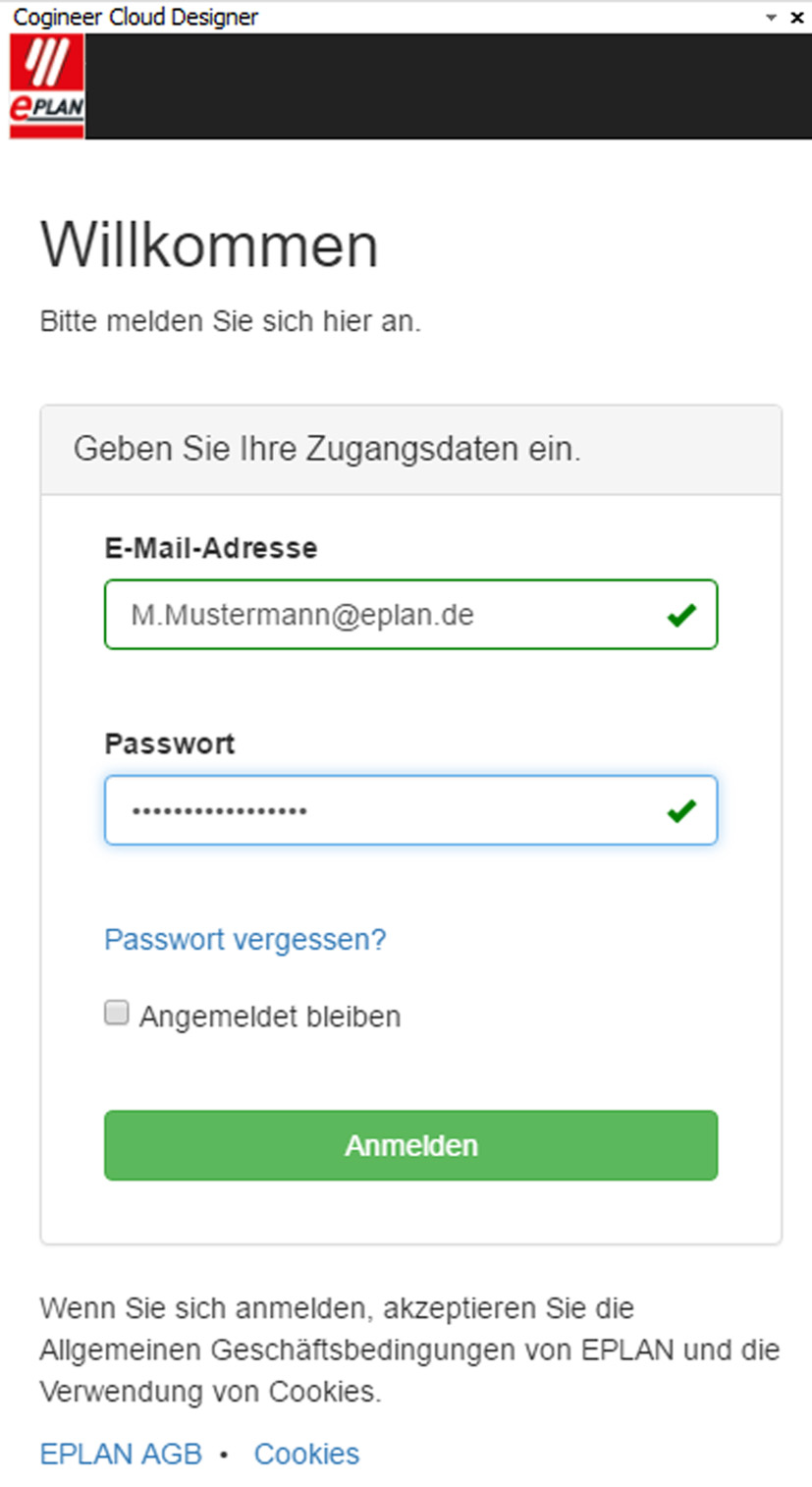Focus the Passwort input field

383,811
